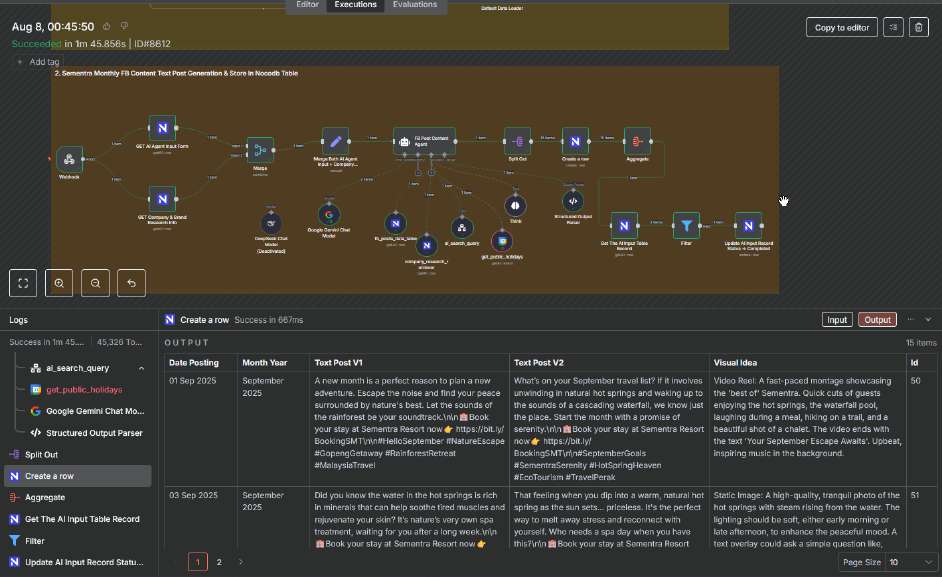Zoom in on the workflow canvas
Viewport: 942px width, 577px height.
59,283
